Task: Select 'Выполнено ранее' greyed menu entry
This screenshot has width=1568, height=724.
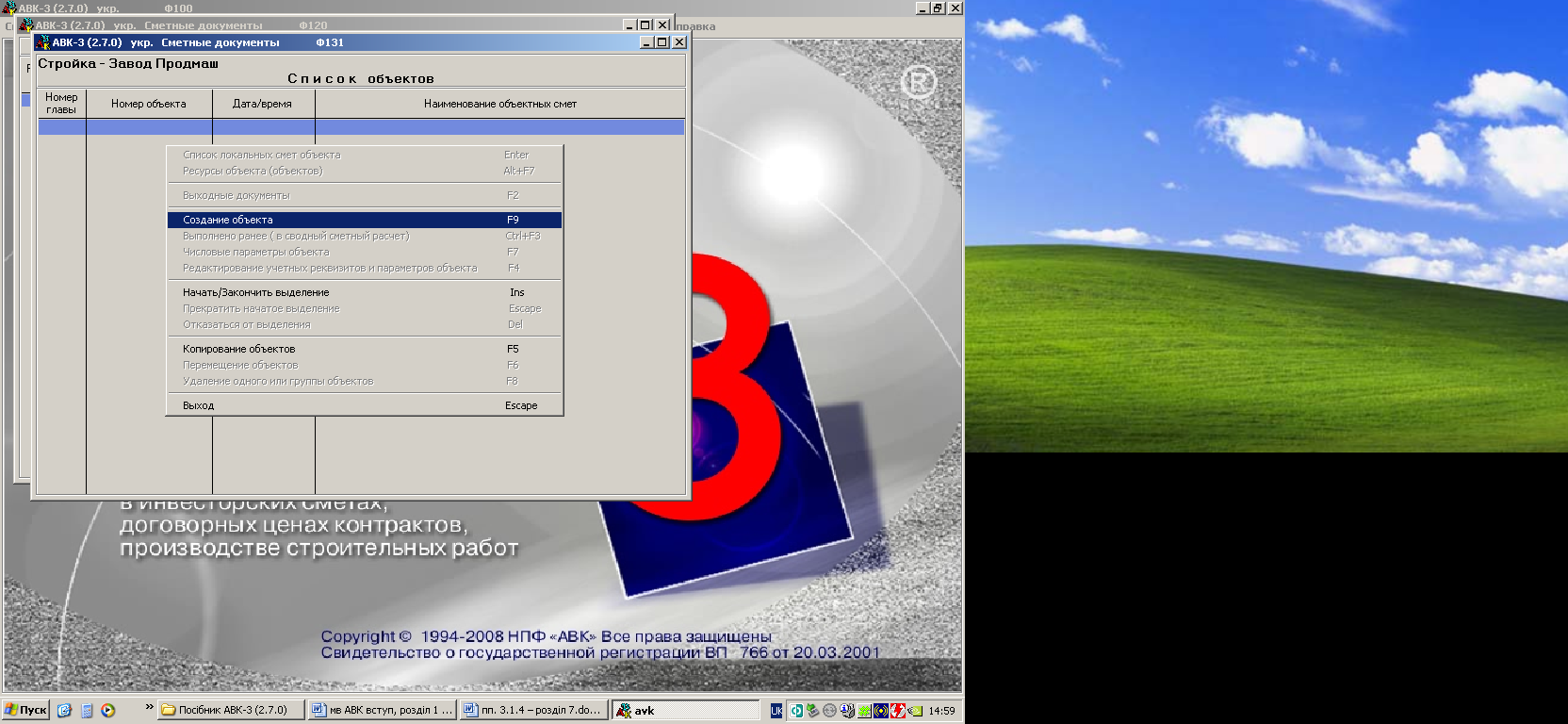Action: pyautogui.click(x=365, y=236)
